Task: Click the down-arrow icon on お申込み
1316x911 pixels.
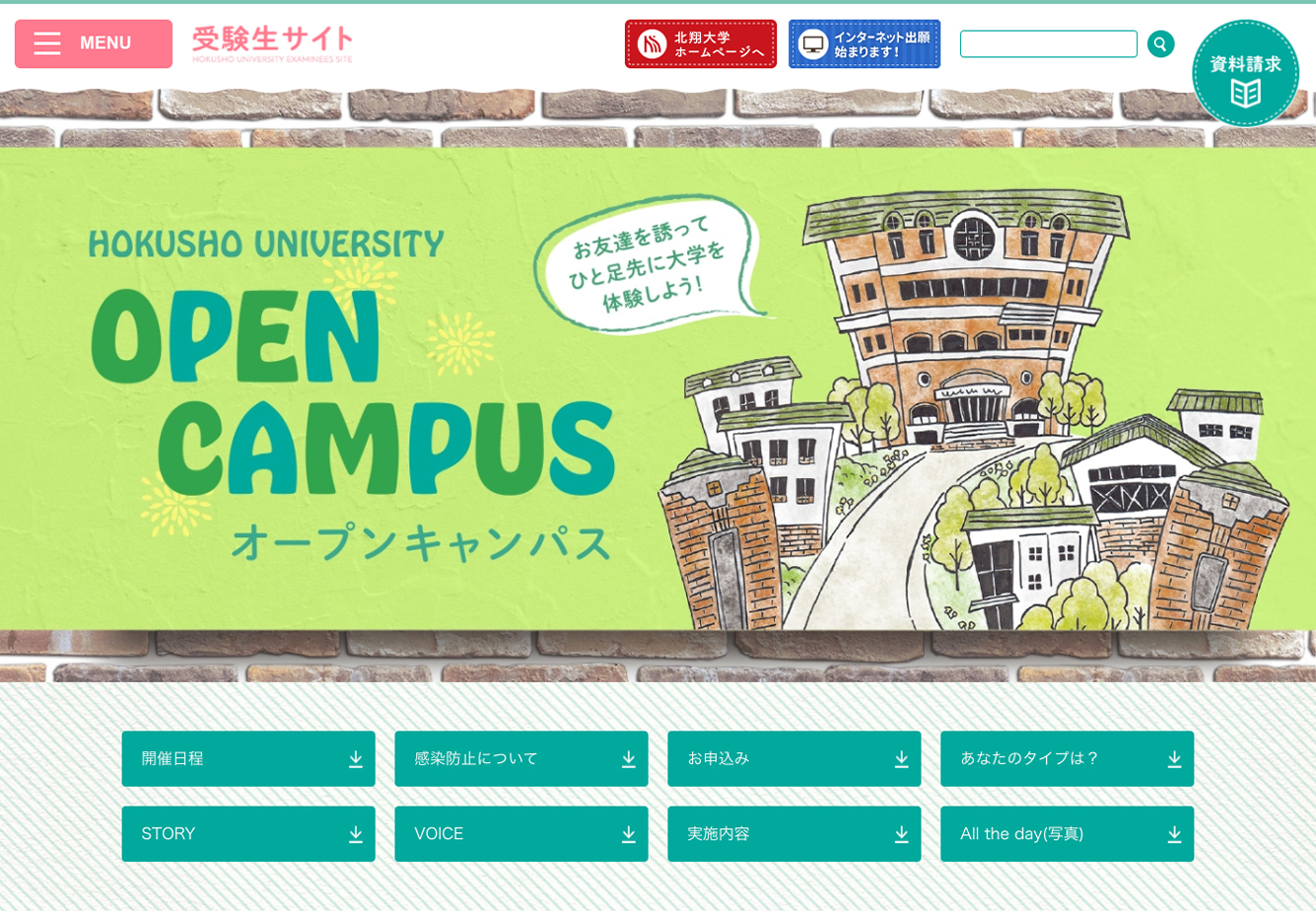Action: point(902,759)
